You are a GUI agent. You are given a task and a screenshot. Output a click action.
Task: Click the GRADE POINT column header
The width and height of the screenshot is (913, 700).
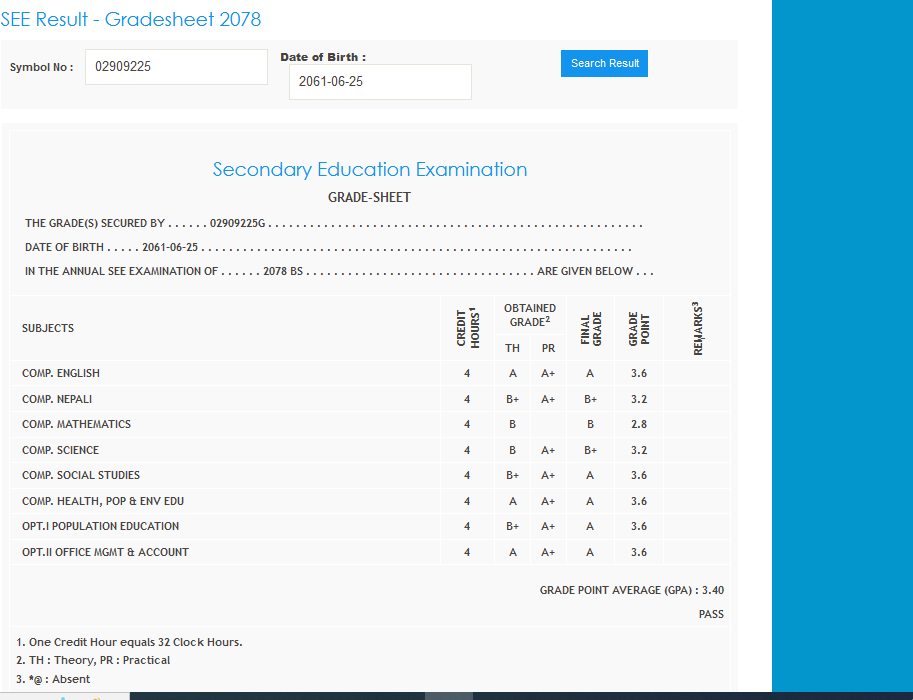[x=639, y=328]
